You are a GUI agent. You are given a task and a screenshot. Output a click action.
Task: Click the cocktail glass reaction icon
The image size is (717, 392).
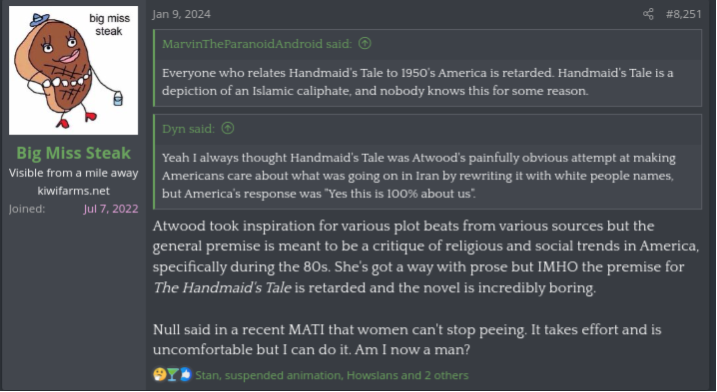(x=172, y=375)
